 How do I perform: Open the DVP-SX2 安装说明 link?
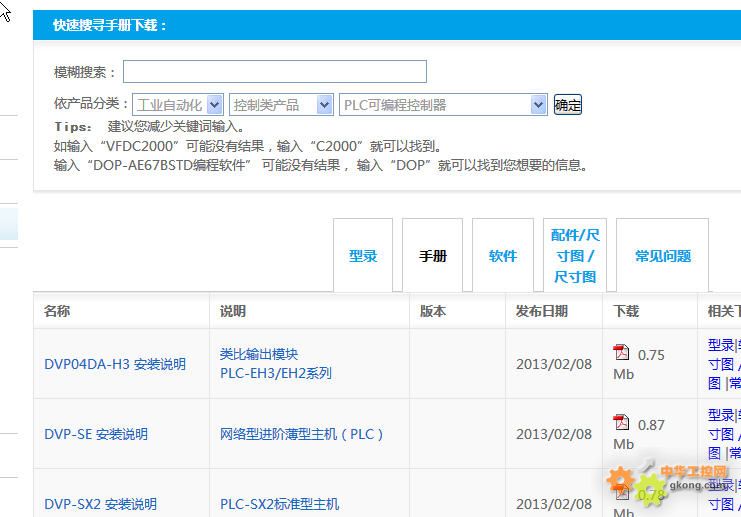pos(101,504)
